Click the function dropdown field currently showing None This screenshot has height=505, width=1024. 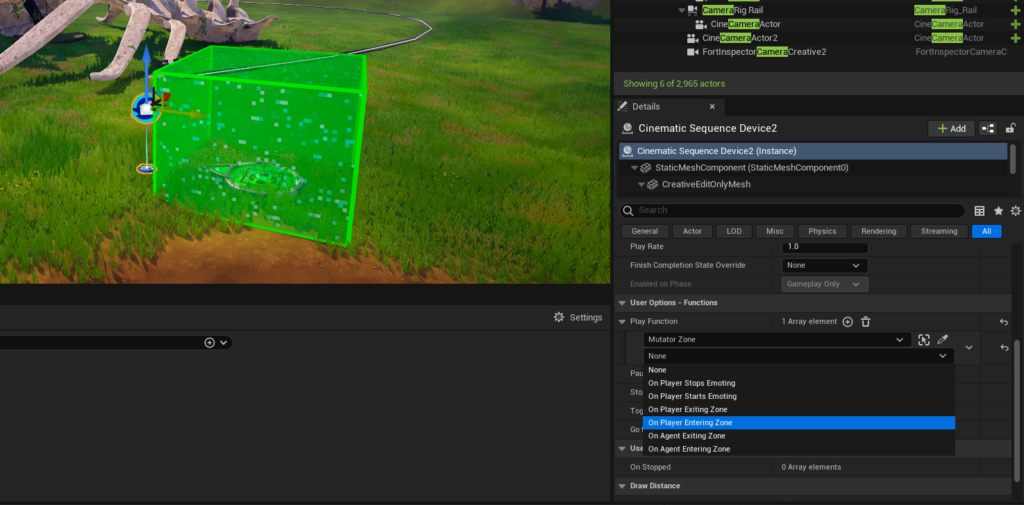pyautogui.click(x=799, y=356)
